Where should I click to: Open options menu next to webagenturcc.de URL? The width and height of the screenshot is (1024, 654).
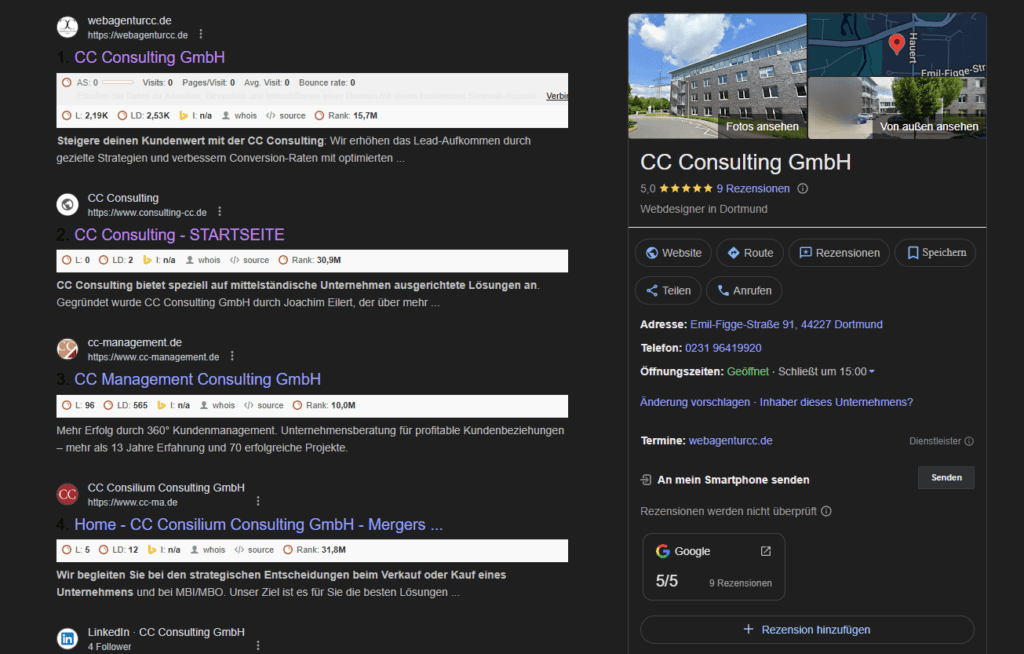pyautogui.click(x=200, y=34)
